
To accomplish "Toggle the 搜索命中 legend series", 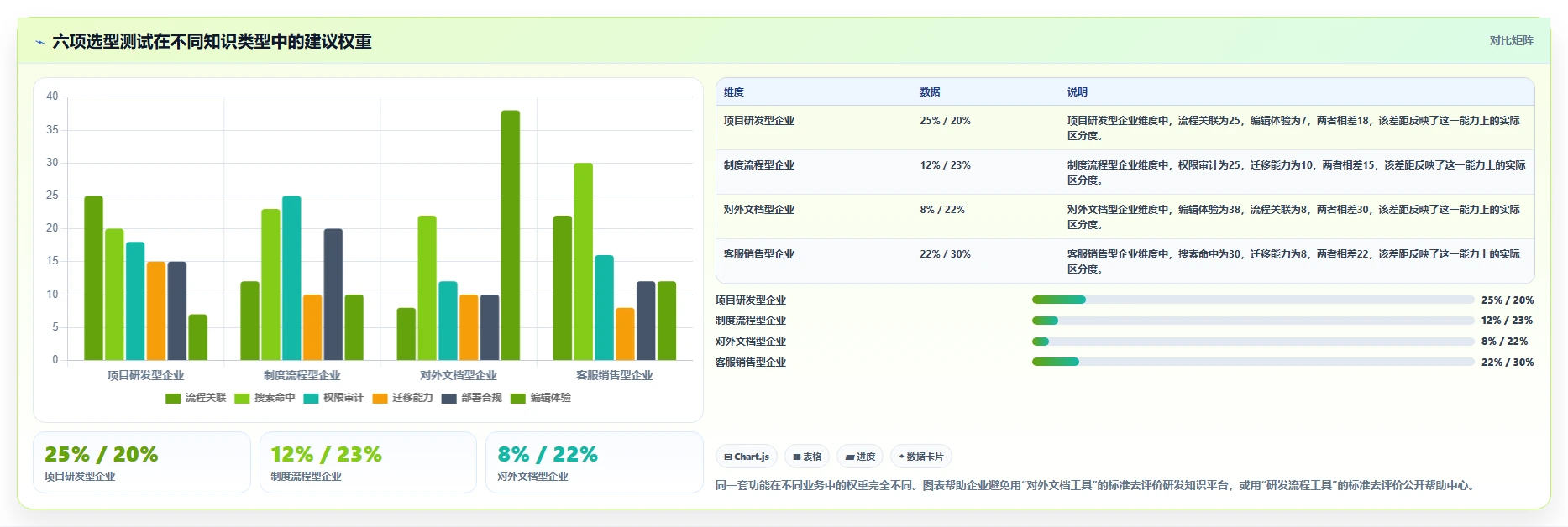I will coord(265,398).
